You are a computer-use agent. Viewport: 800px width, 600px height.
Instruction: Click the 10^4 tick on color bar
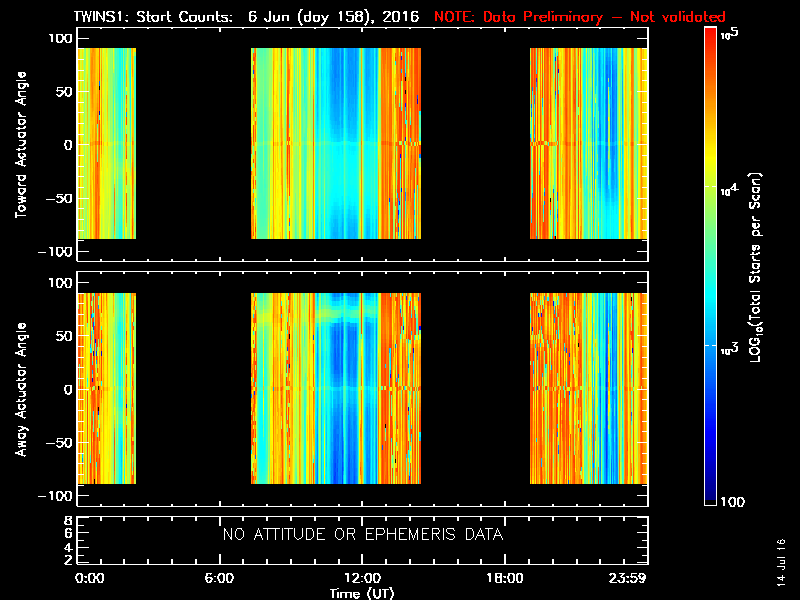[x=730, y=190]
